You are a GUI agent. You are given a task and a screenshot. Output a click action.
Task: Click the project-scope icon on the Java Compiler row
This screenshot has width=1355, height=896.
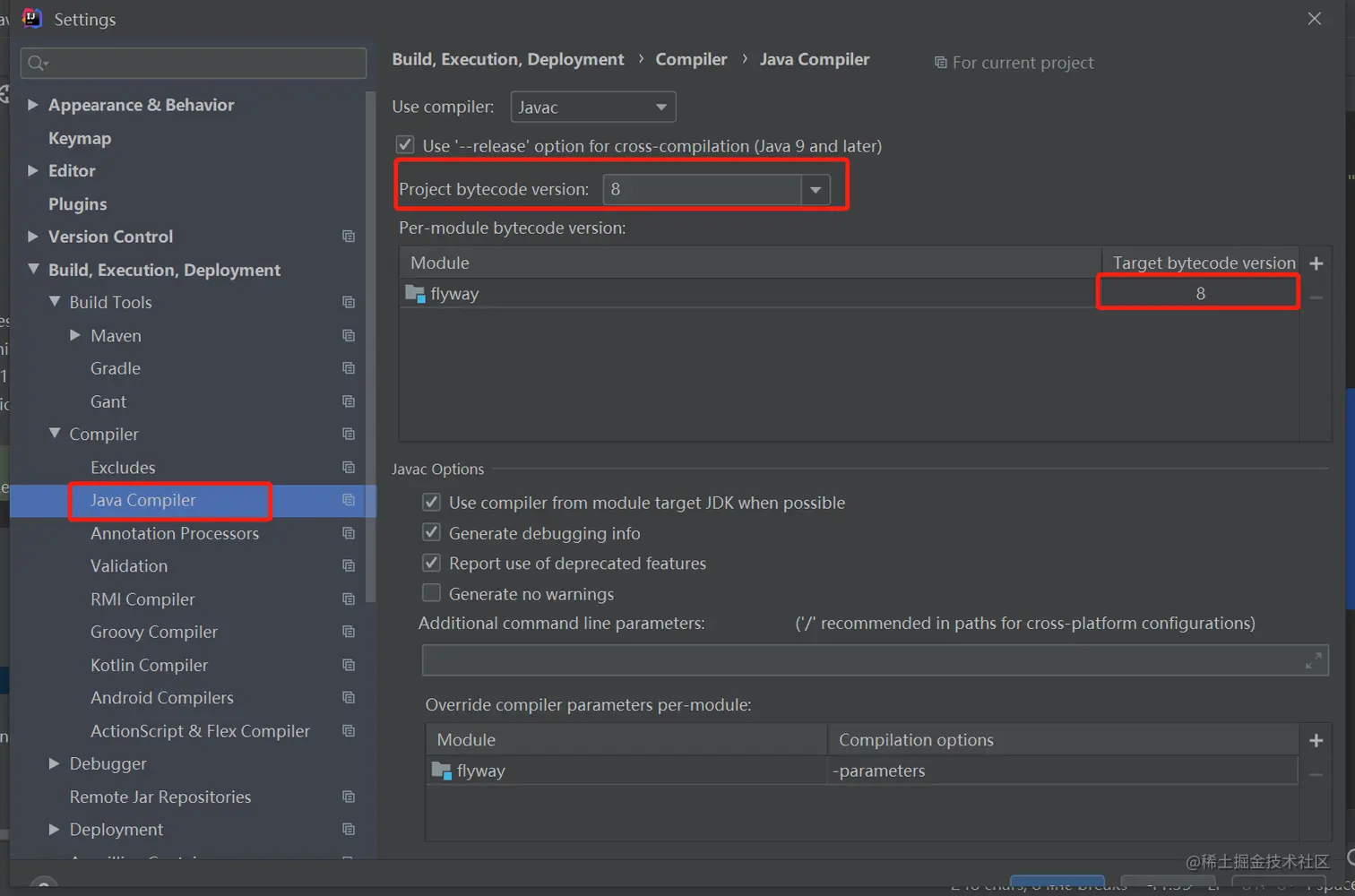349,500
